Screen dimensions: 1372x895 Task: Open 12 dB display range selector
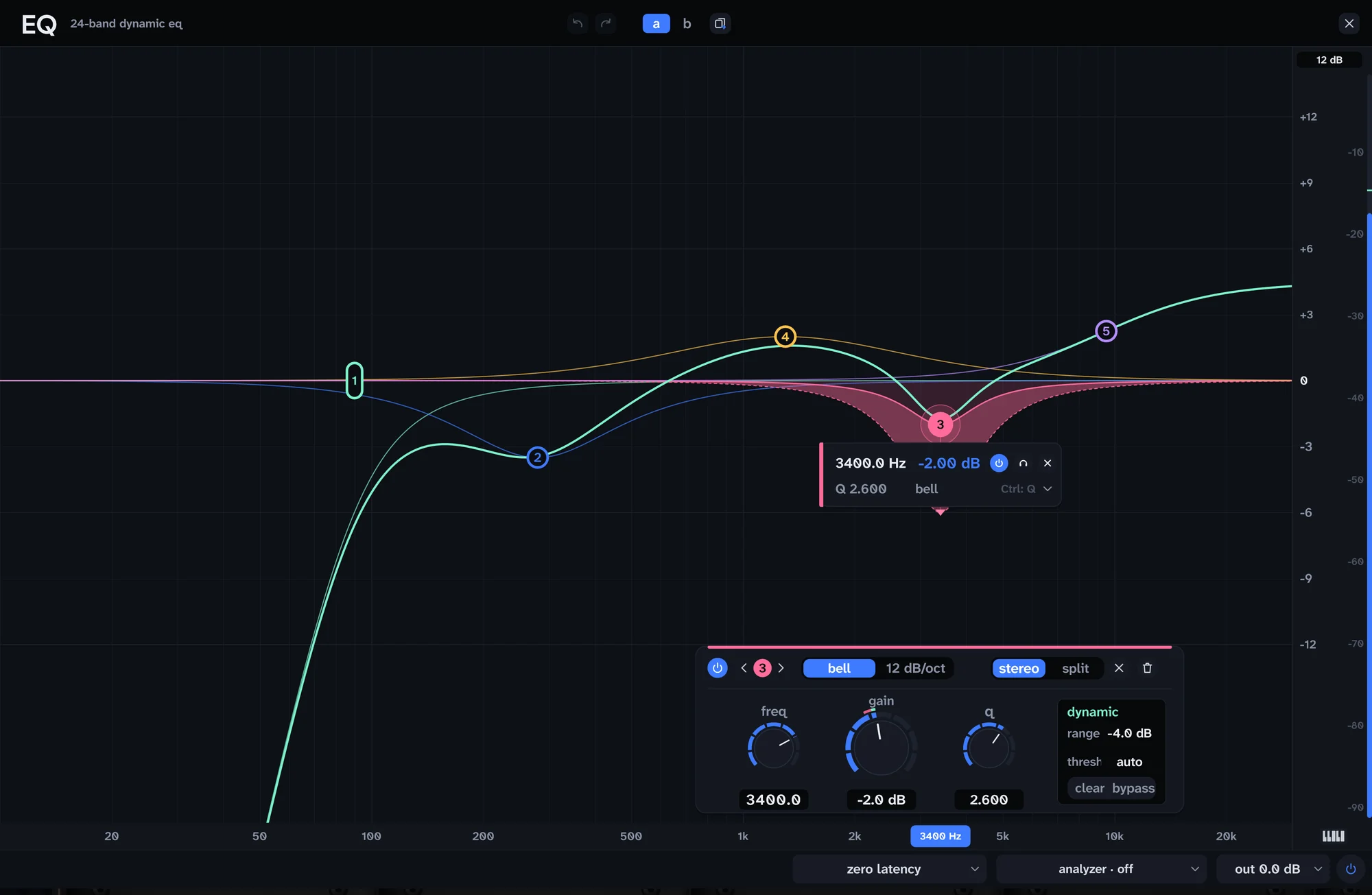pyautogui.click(x=1329, y=60)
